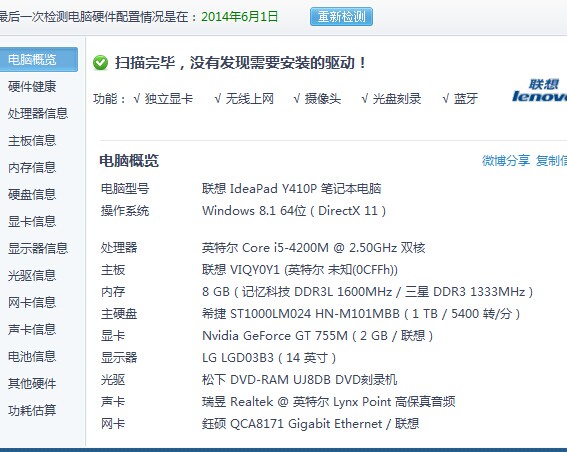The height and width of the screenshot is (452, 567).
Task: Show 其他硬件 sidebar page
Action: tap(32, 383)
